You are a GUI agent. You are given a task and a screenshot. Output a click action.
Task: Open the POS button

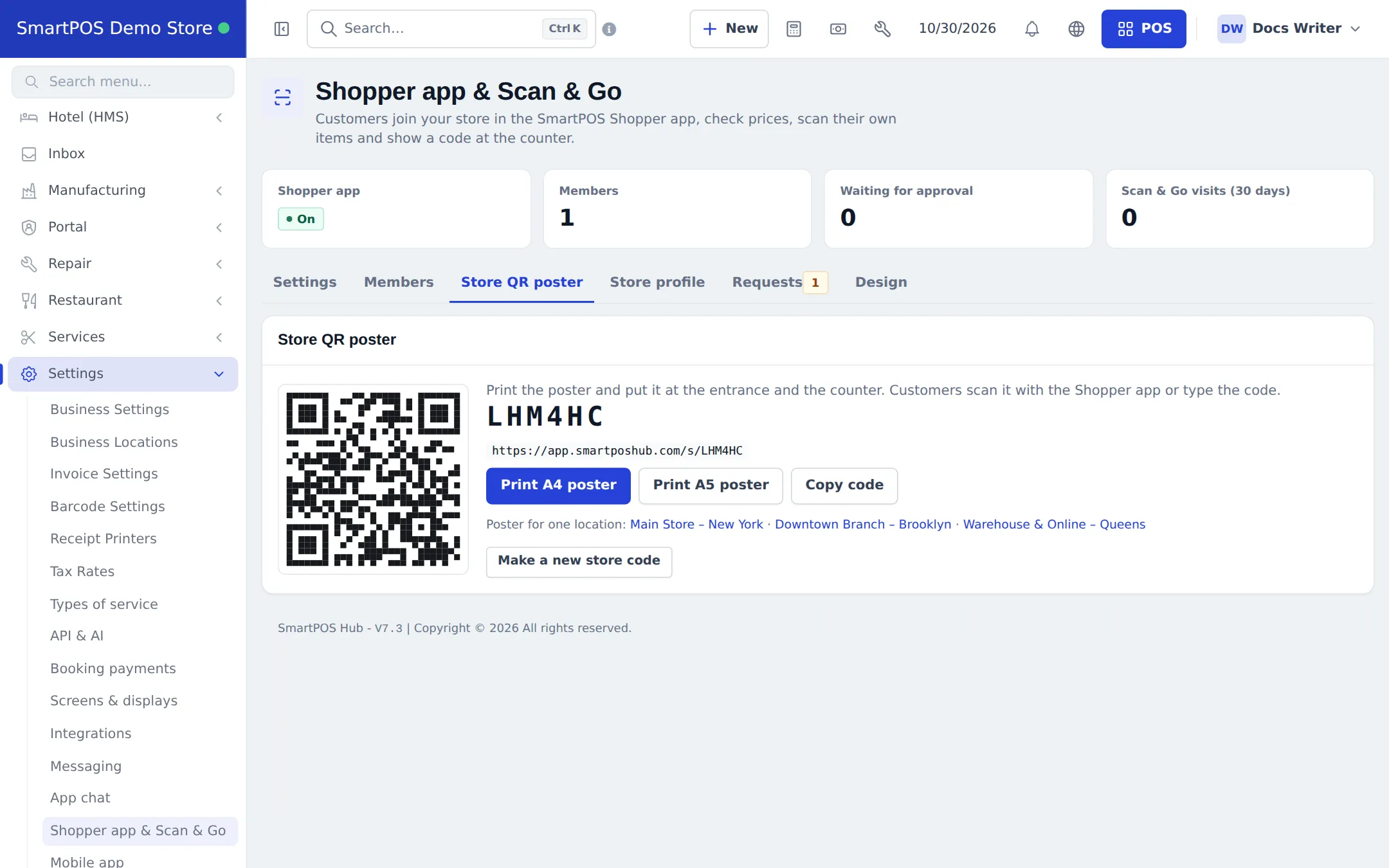[1143, 29]
